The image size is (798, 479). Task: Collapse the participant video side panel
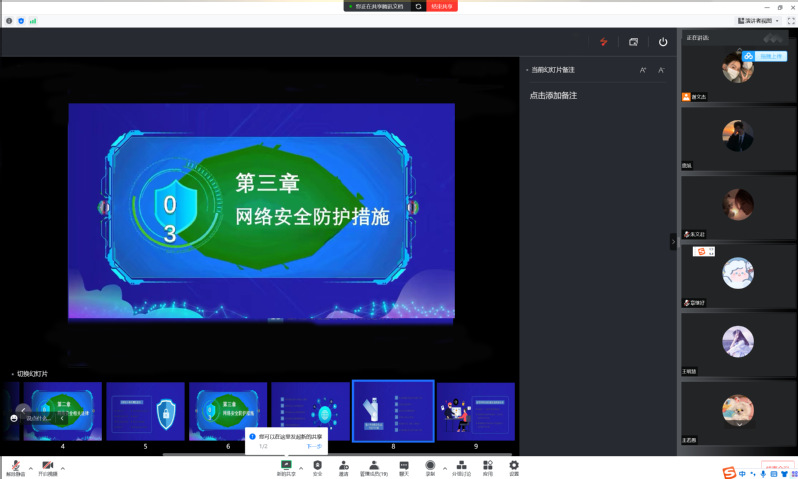pos(673,241)
